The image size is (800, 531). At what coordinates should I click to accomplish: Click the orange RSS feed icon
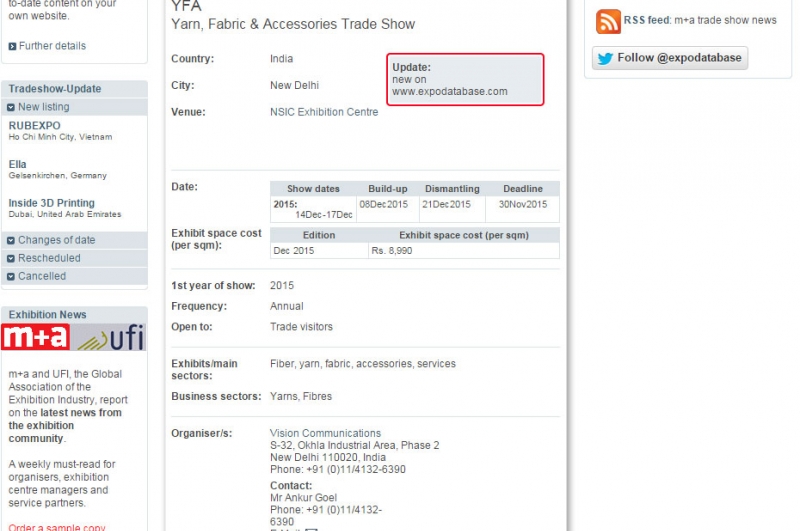tap(608, 21)
